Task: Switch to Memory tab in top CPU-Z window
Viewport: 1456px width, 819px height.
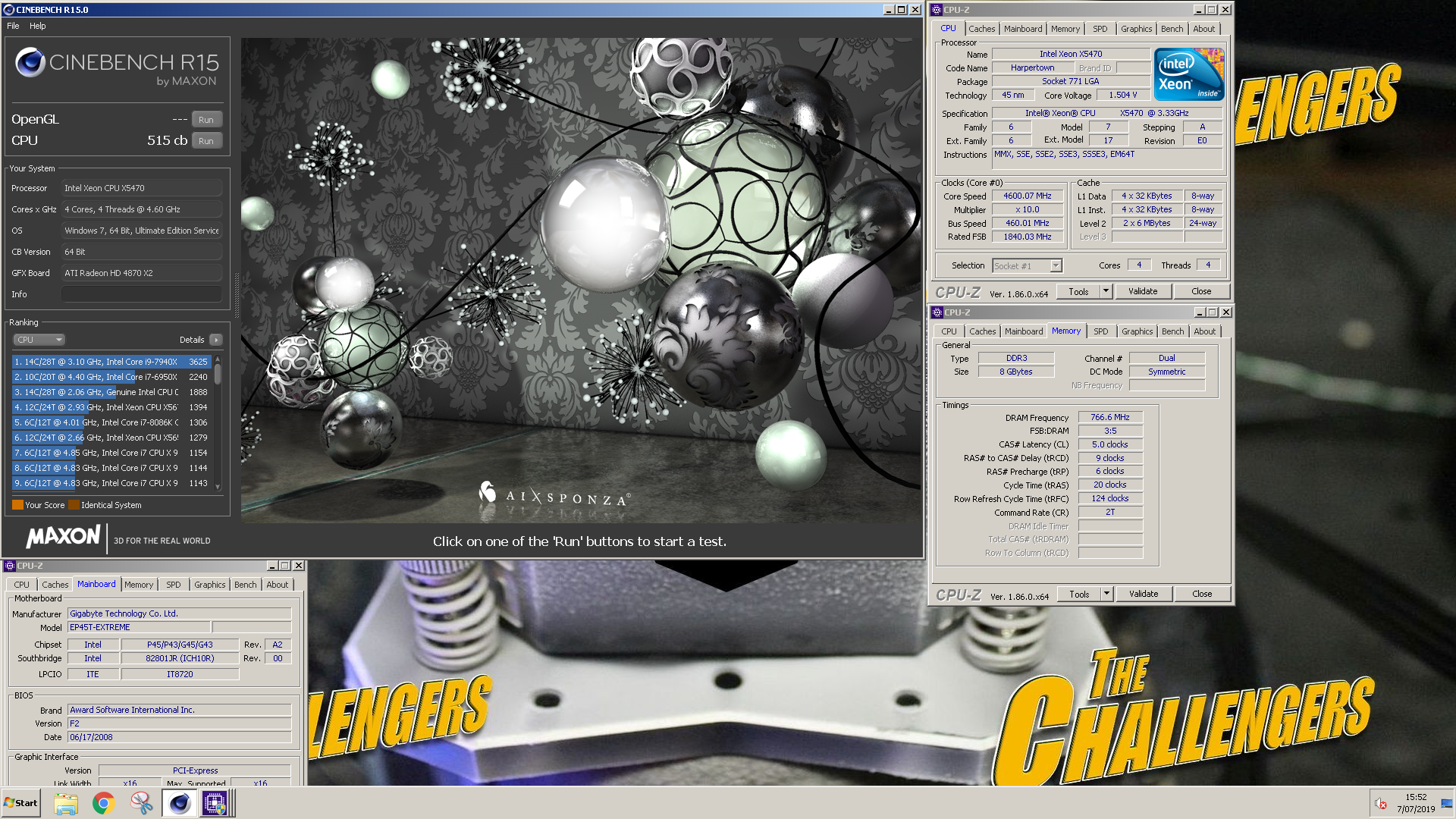Action: point(1065,29)
